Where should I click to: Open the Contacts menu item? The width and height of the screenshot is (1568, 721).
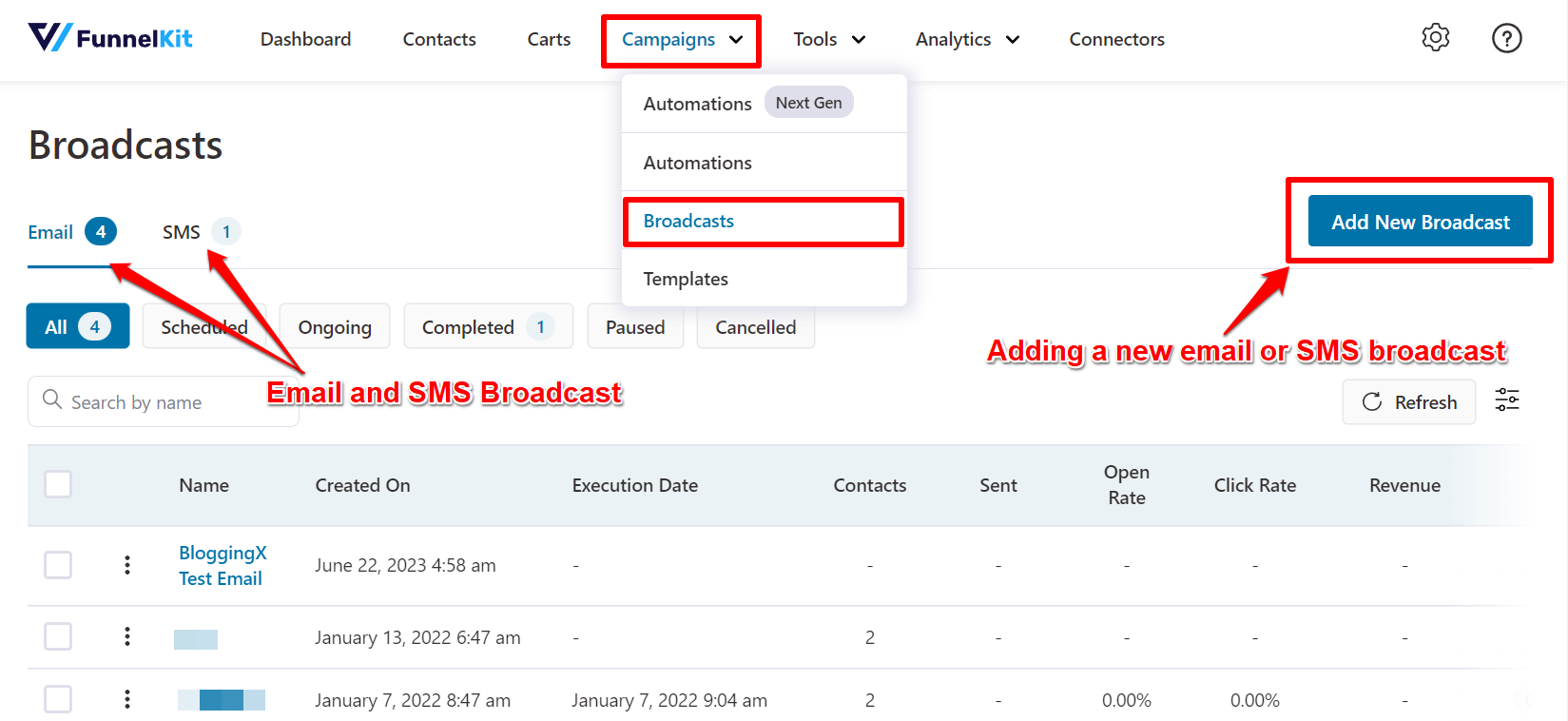[x=439, y=39]
